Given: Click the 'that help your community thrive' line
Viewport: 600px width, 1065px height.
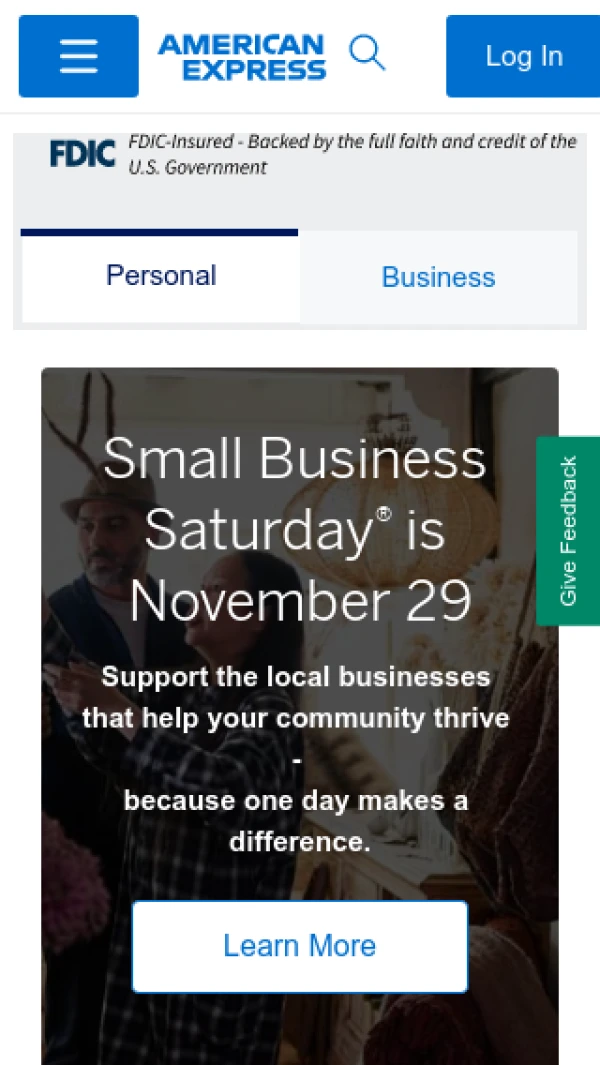Looking at the screenshot, I should tap(296, 718).
